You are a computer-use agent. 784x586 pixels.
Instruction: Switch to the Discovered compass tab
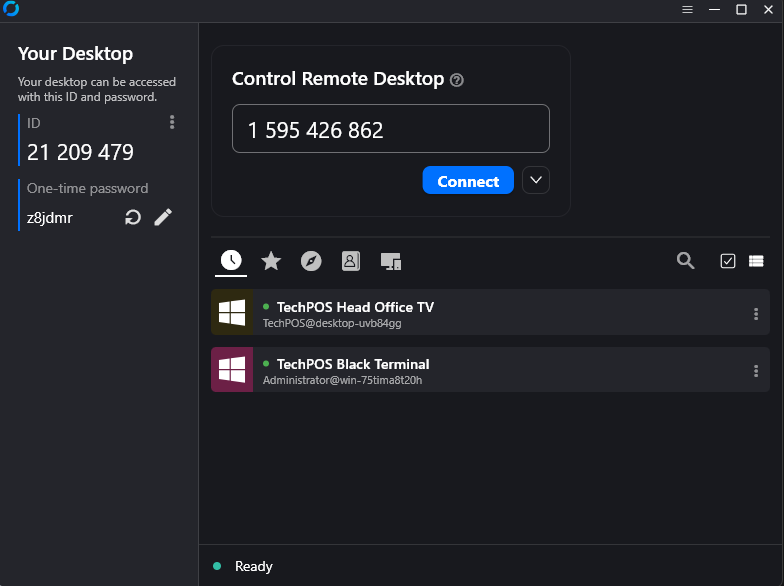[311, 261]
